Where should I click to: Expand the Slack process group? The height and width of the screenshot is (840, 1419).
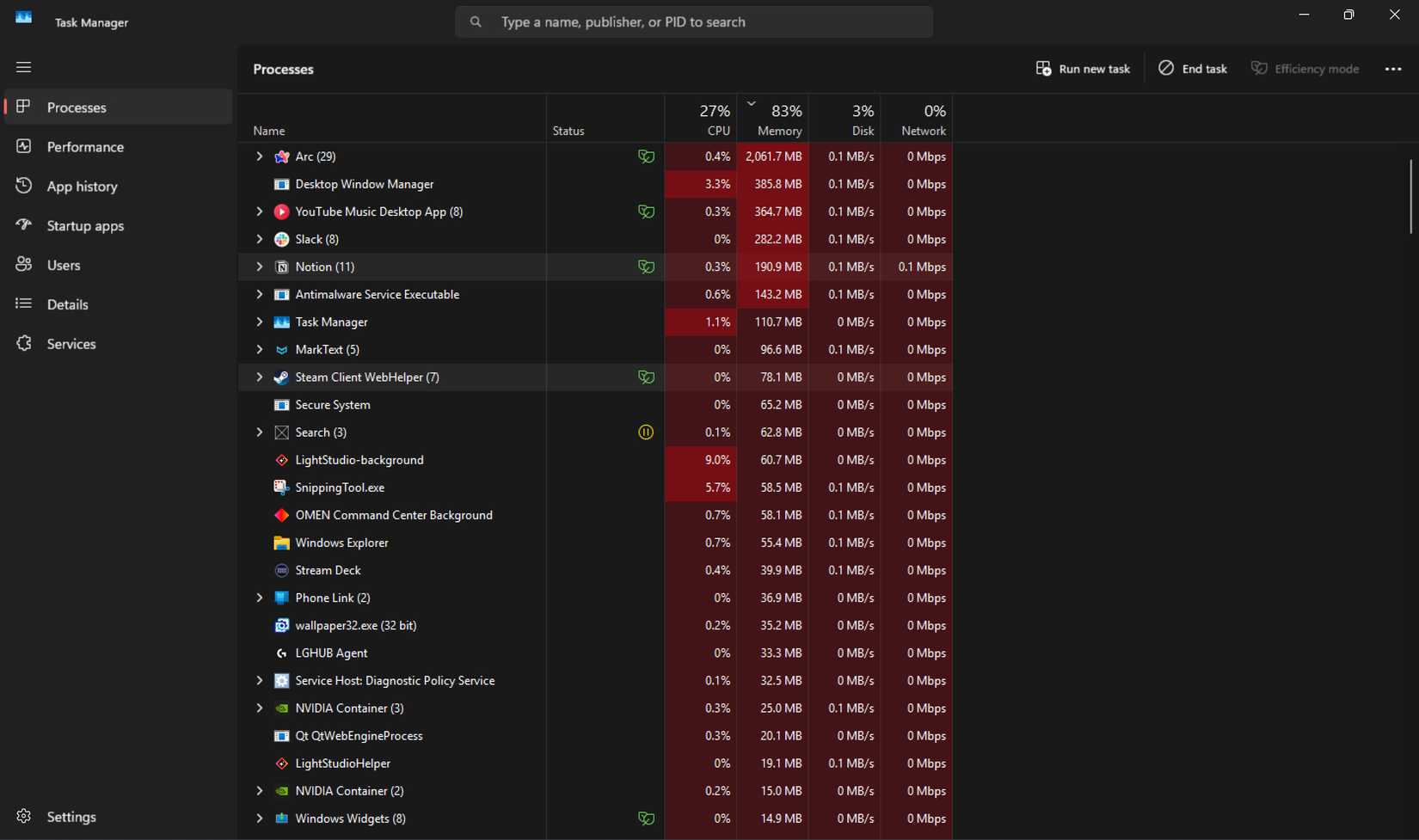pos(260,239)
